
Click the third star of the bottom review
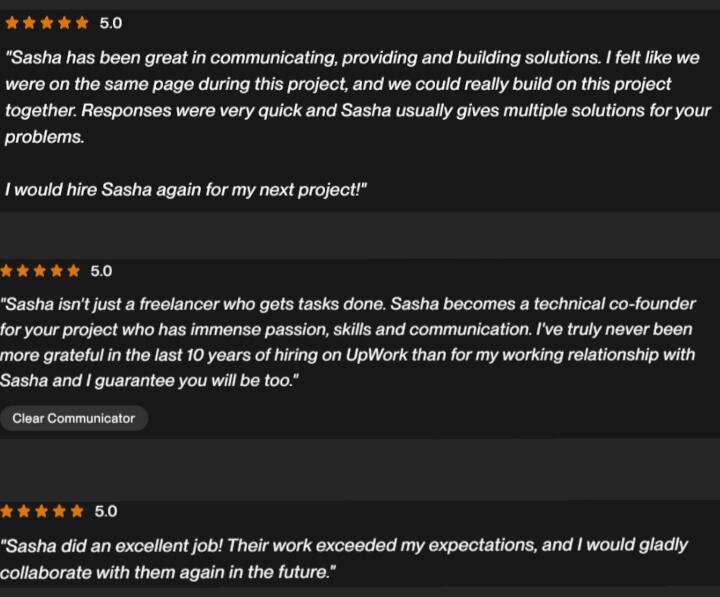[x=42, y=511]
